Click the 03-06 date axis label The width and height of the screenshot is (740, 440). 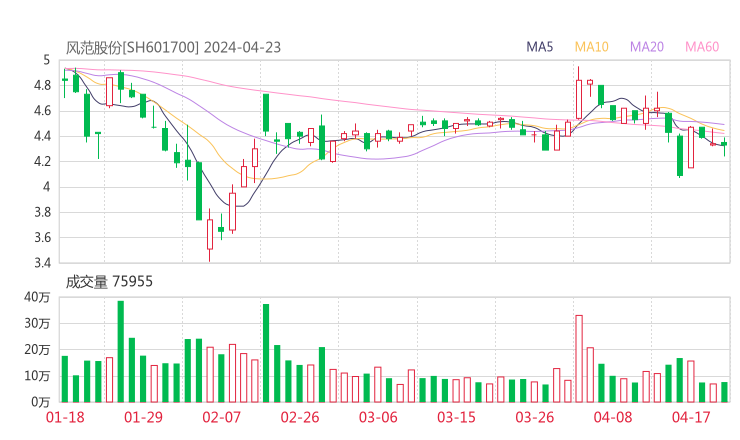tap(378, 417)
